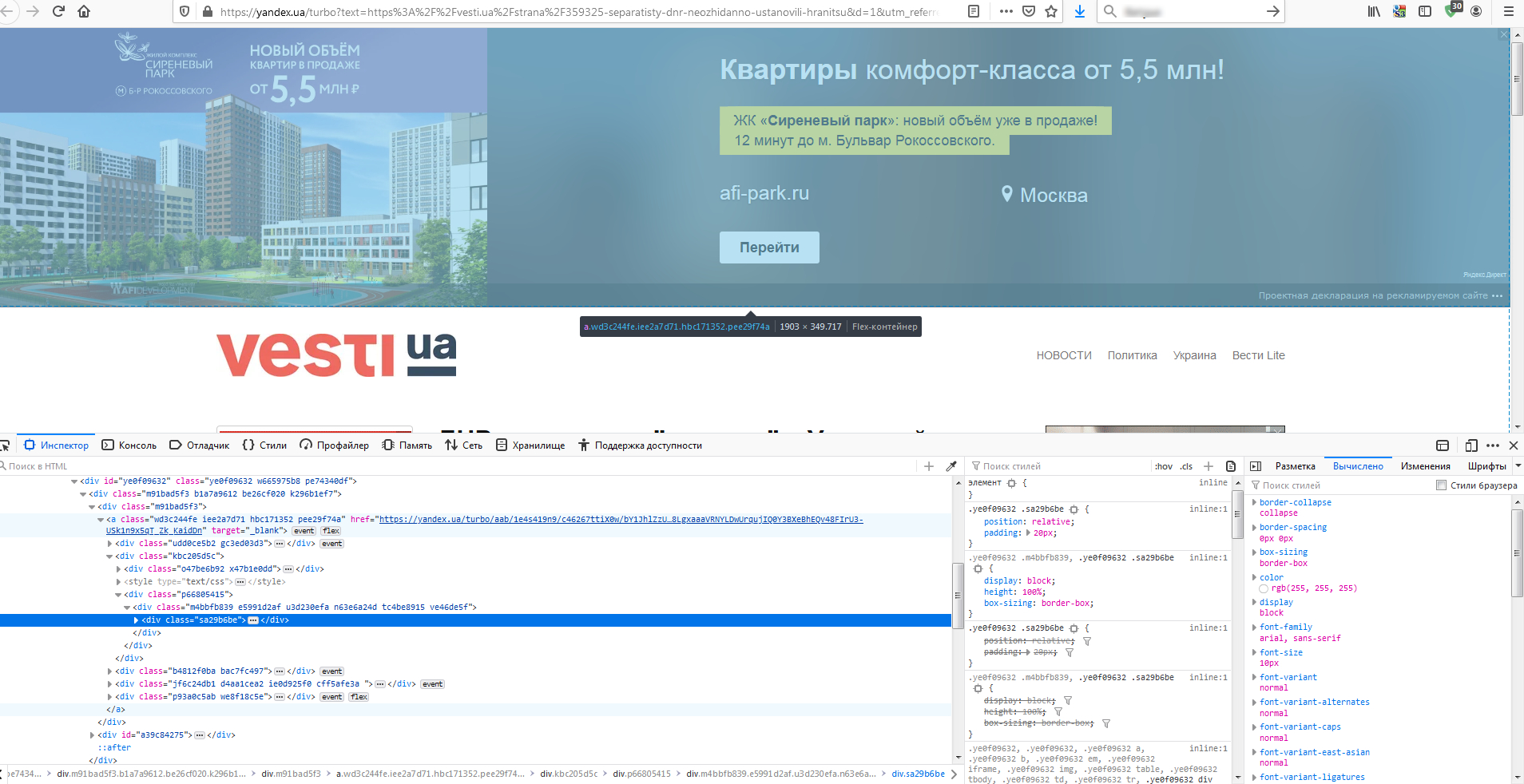Enable the Стили браузера checkbox
The image size is (1524, 784).
pyautogui.click(x=1441, y=485)
